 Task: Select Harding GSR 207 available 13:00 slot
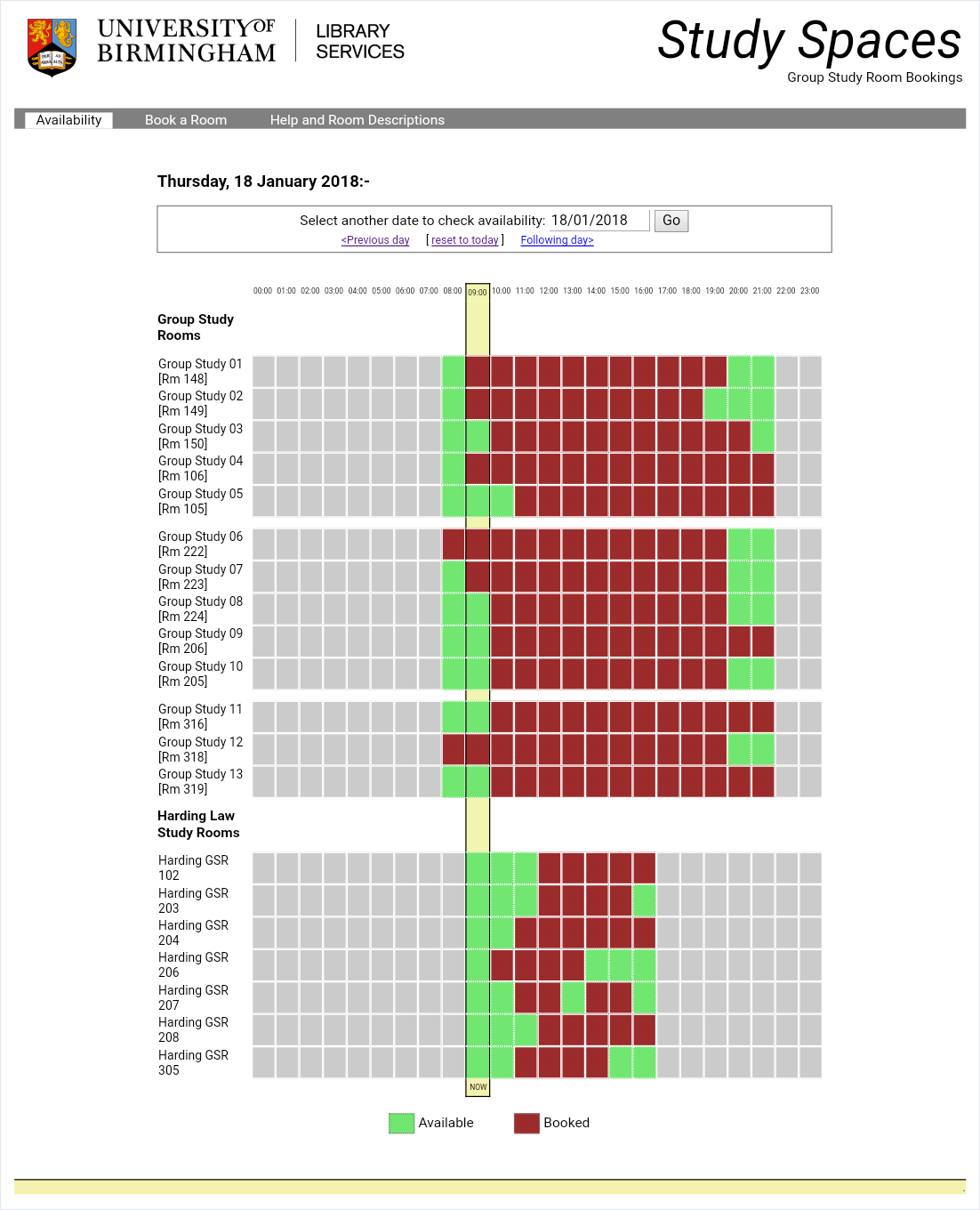[x=573, y=998]
